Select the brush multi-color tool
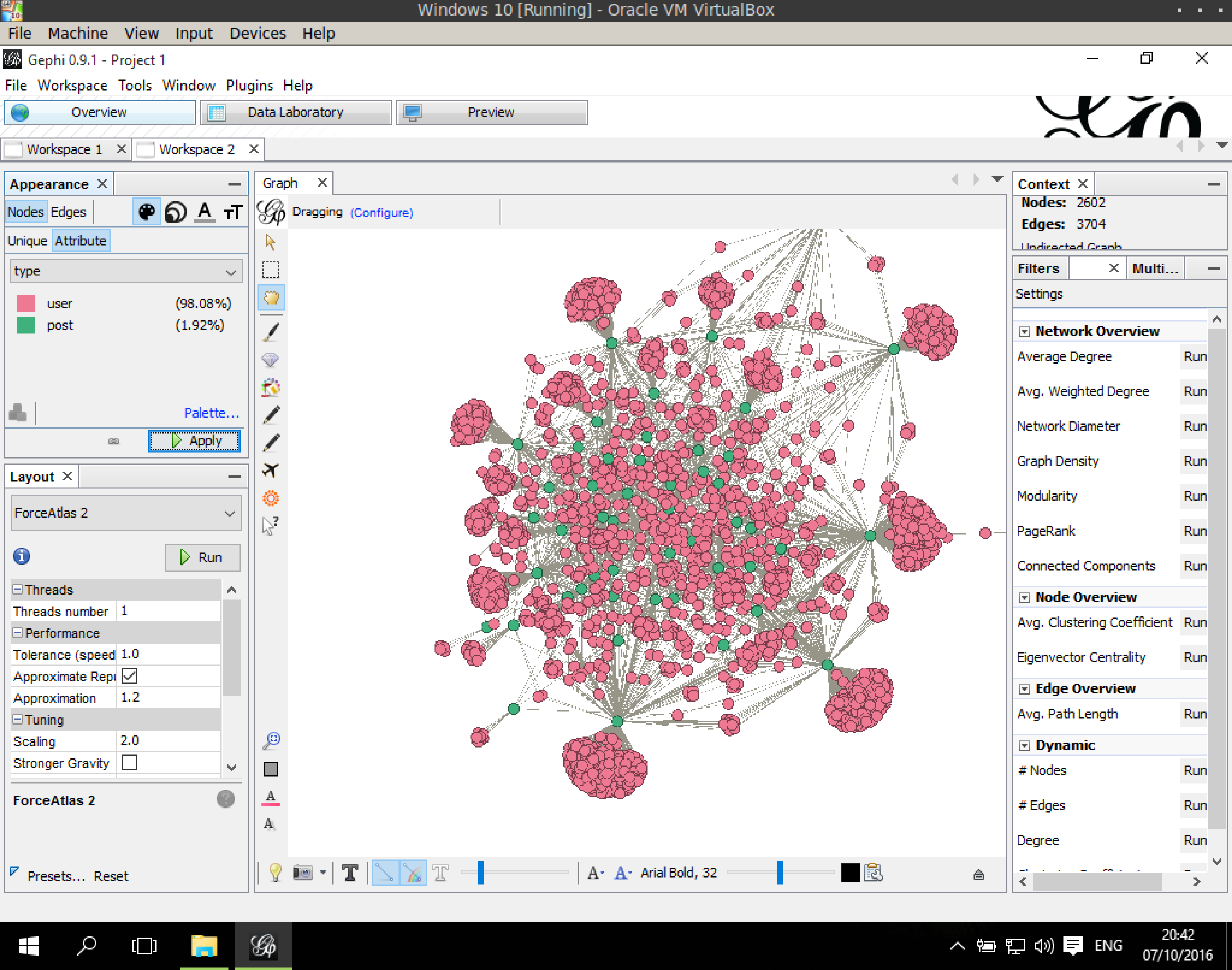 tap(271, 387)
